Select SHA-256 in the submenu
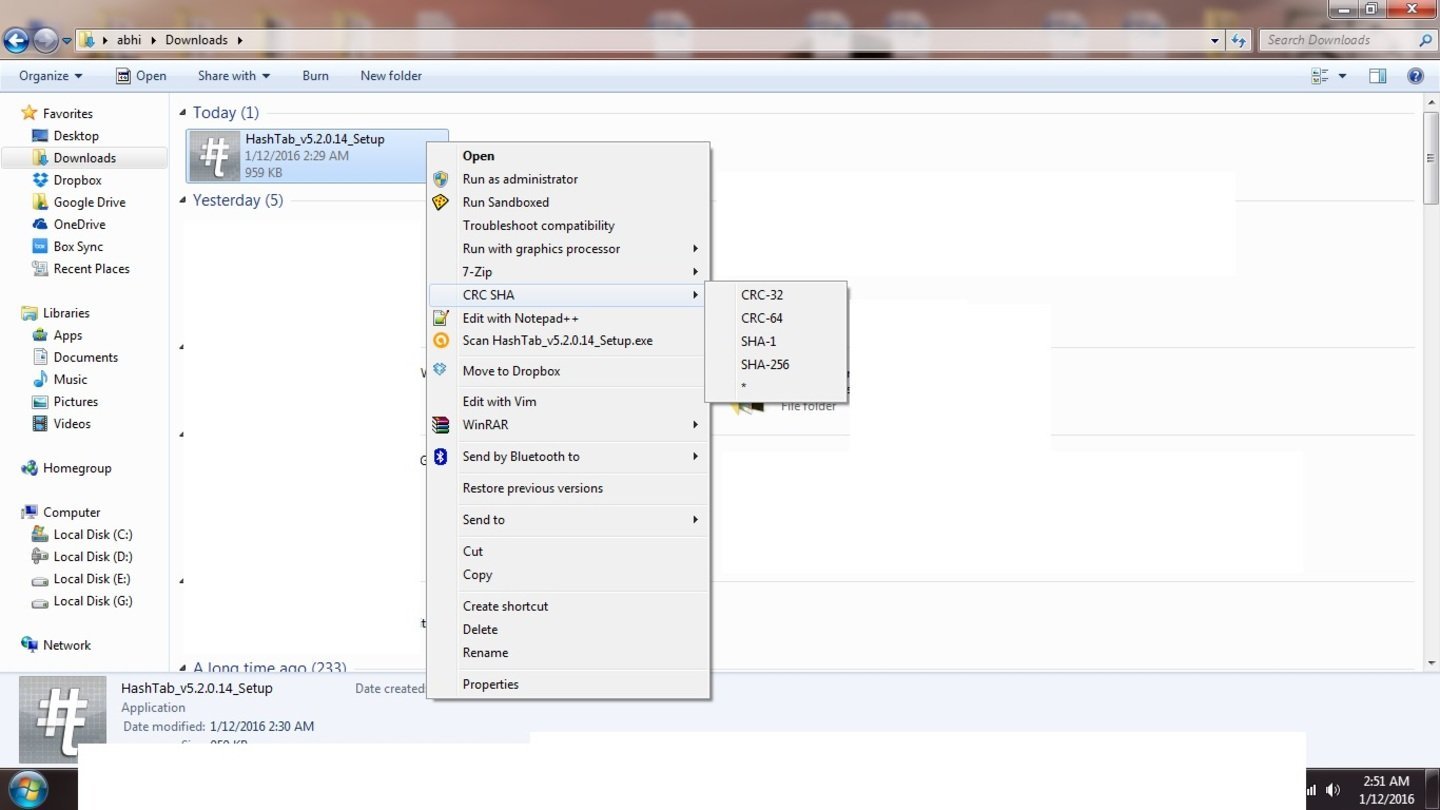Viewport: 1440px width, 810px height. 776,364
